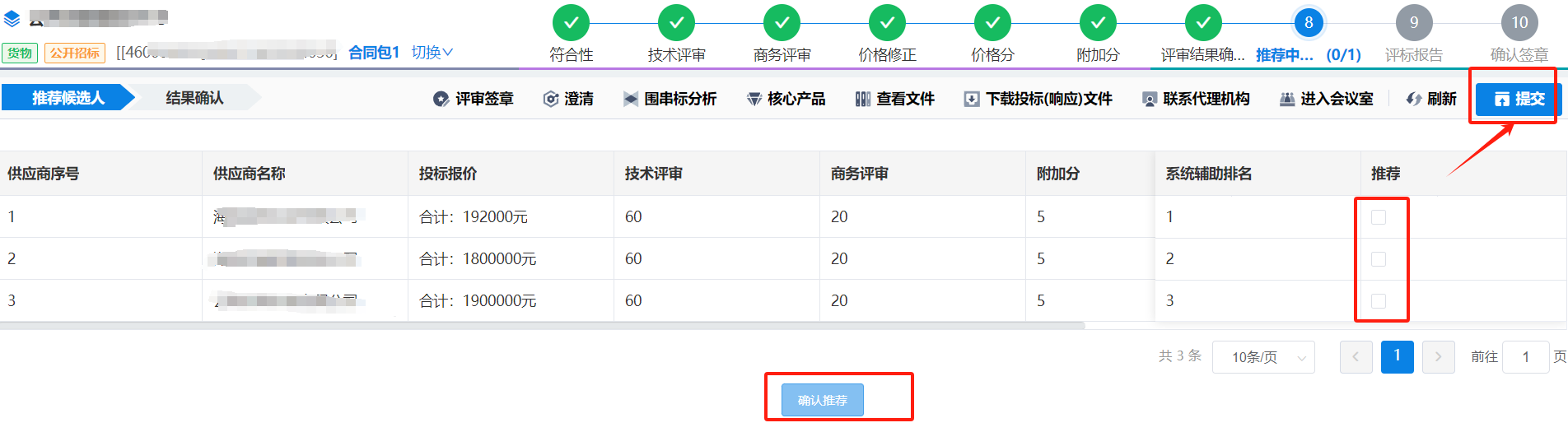The width and height of the screenshot is (1568, 446).
Task: Tick the 推荐 checkbox for supplier 2
Action: point(1379,259)
